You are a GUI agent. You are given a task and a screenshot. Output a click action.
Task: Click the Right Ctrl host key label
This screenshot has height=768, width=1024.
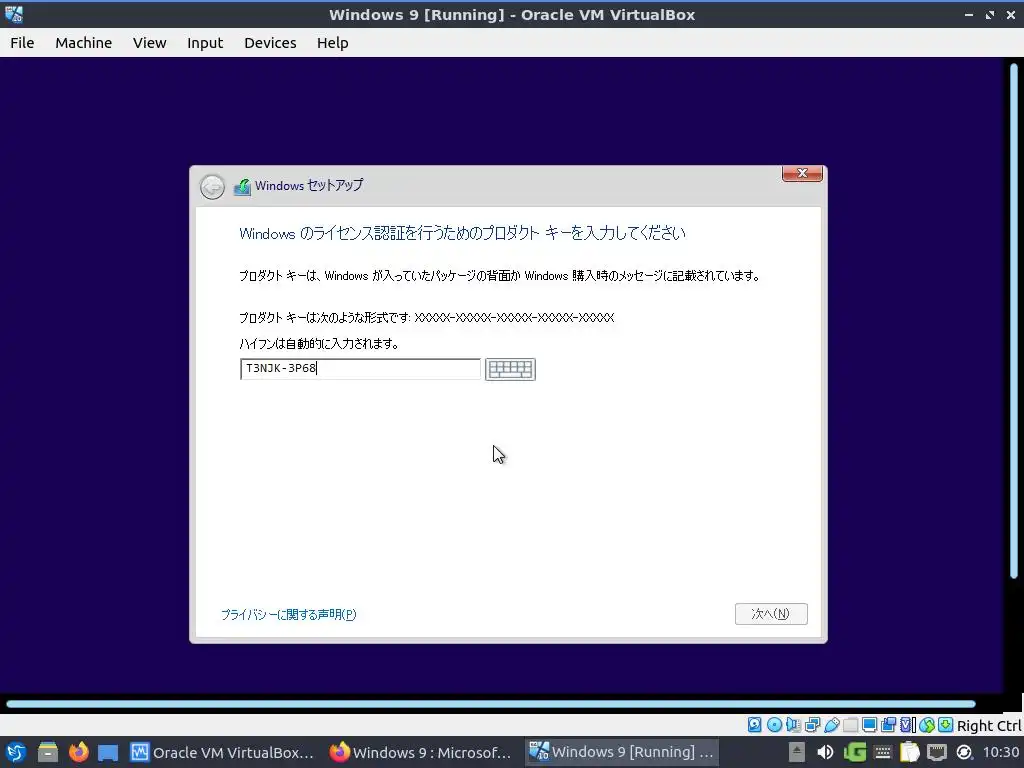click(989, 726)
